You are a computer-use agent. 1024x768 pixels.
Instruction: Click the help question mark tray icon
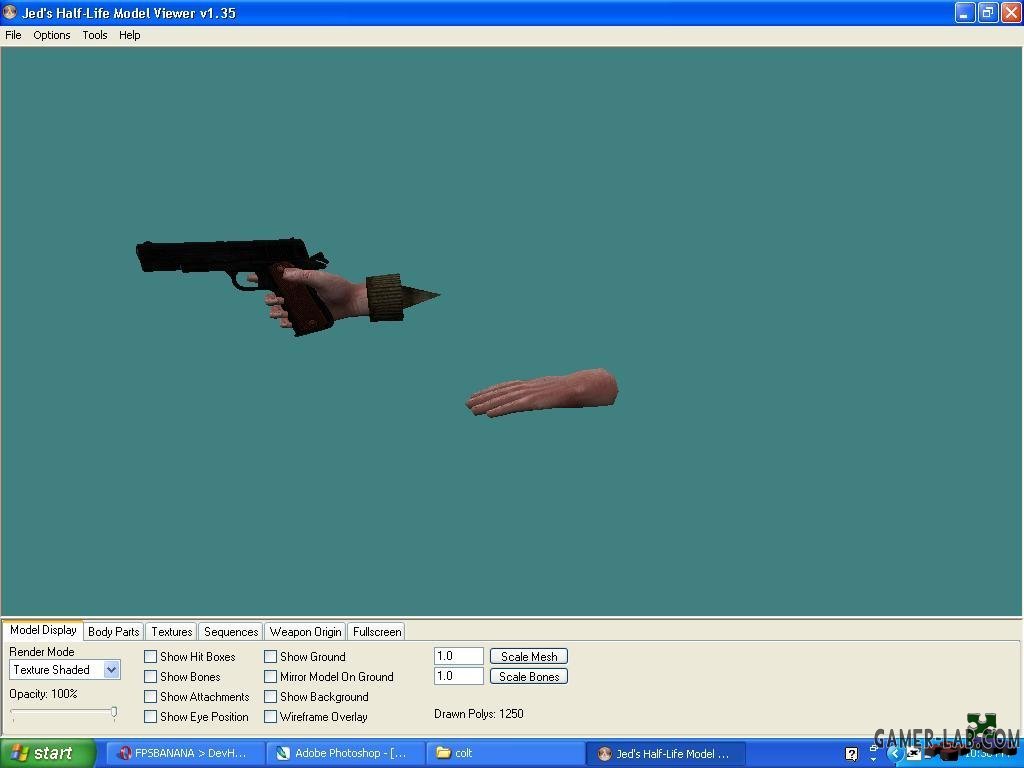[x=851, y=754]
